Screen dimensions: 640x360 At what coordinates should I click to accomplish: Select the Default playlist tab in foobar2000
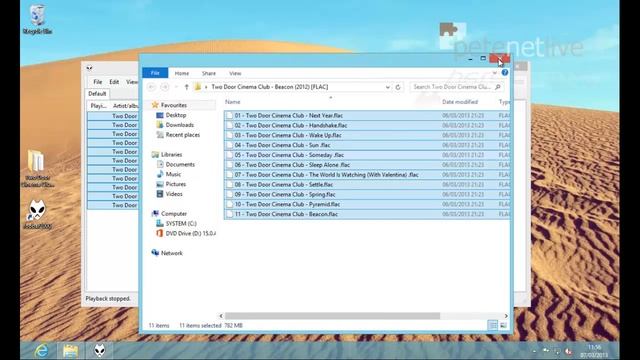(x=97, y=94)
